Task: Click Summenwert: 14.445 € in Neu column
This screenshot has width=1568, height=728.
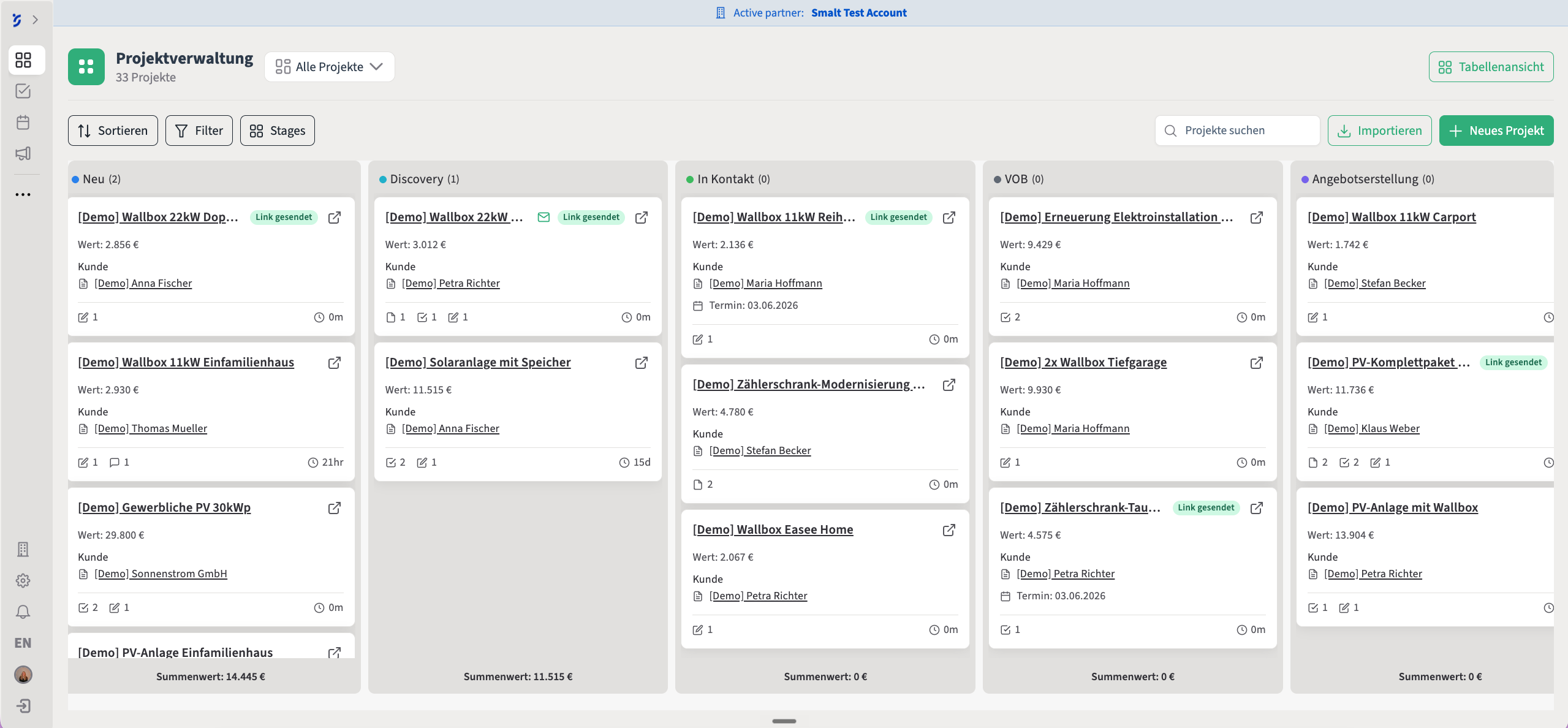Action: (x=211, y=677)
